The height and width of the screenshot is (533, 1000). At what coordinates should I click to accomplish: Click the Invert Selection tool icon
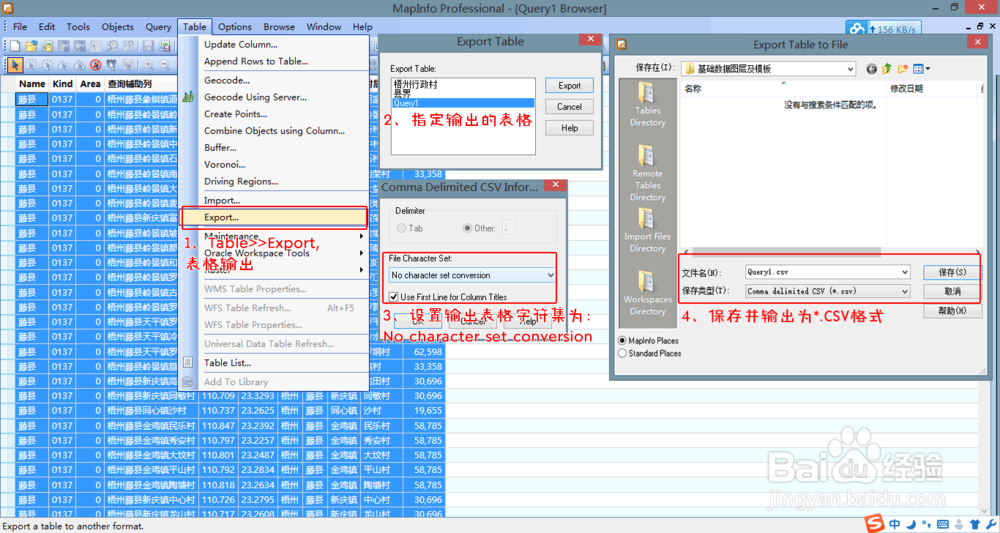[x=112, y=65]
